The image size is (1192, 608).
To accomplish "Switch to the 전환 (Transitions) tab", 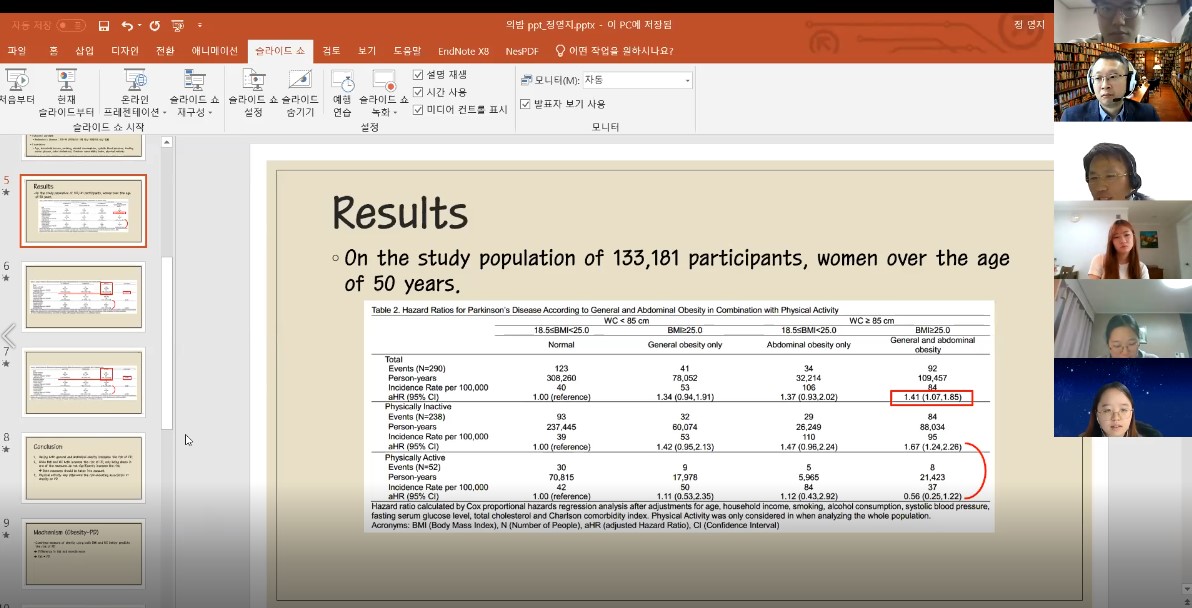I will pos(165,51).
